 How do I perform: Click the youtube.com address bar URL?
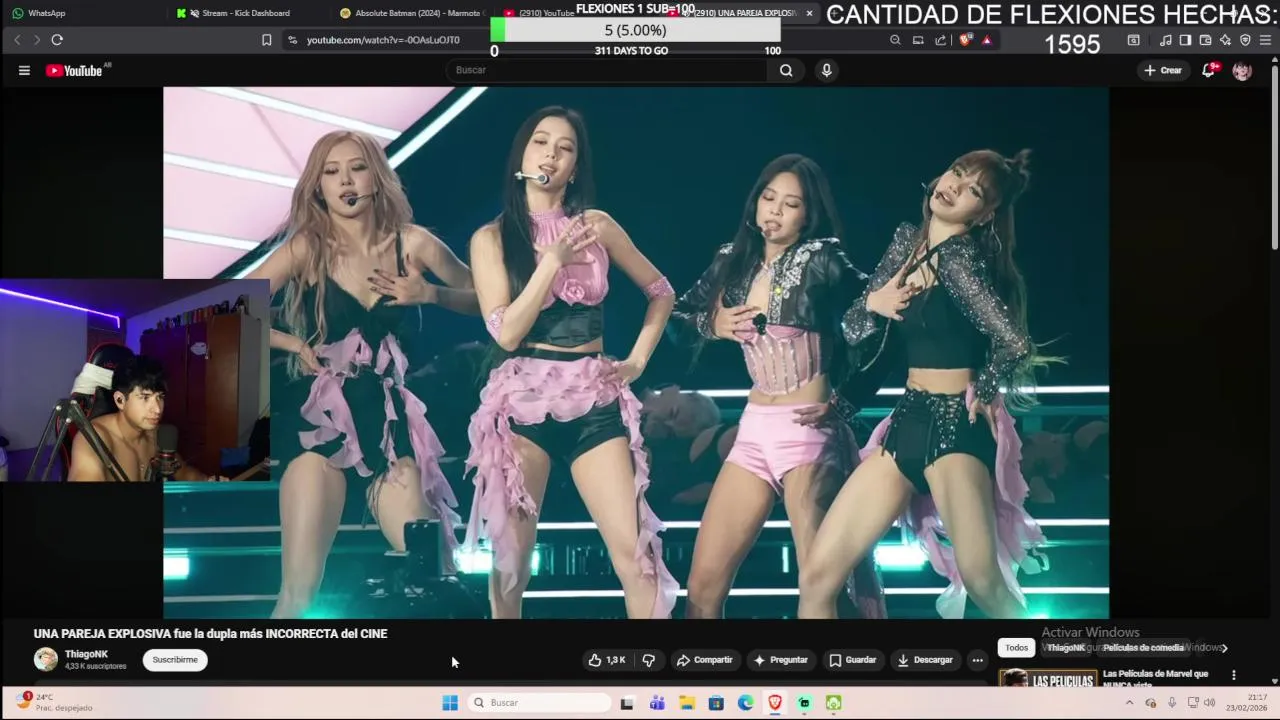pyautogui.click(x=383, y=40)
